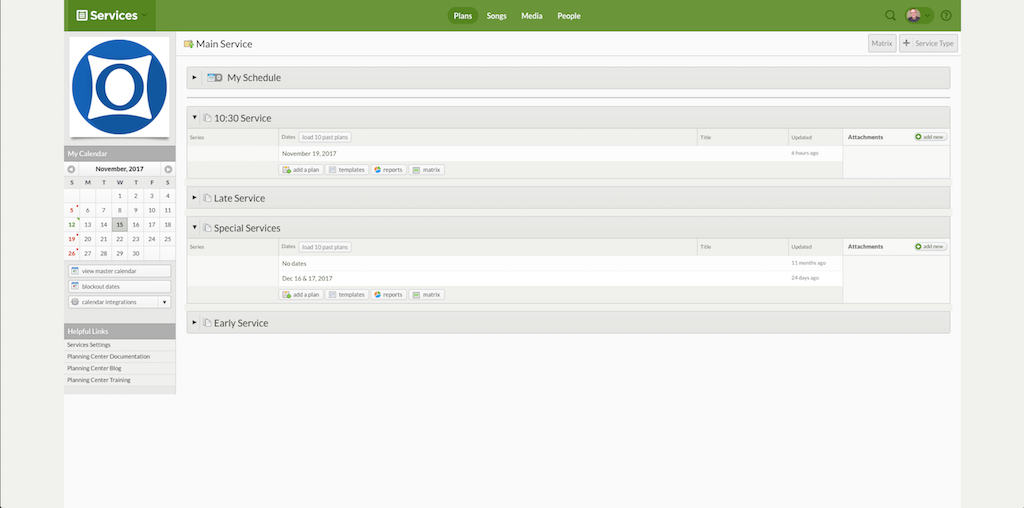Add new attachment to 10:30 Service
1024x508 pixels.
tap(931, 137)
